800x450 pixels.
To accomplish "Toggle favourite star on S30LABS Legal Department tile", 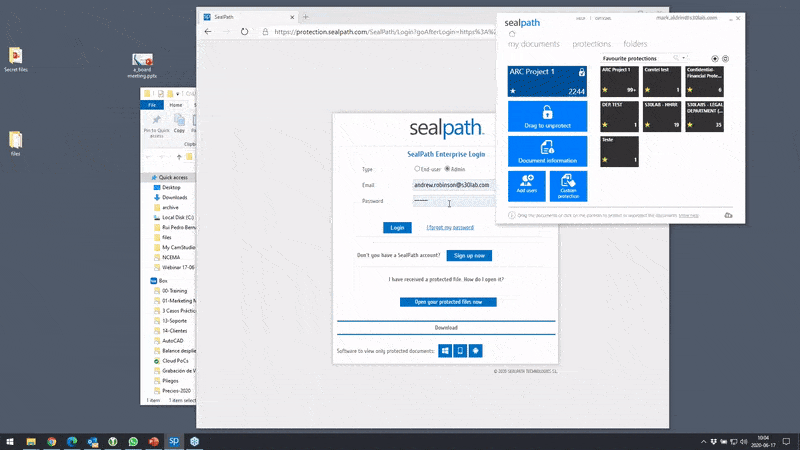I will (x=690, y=124).
